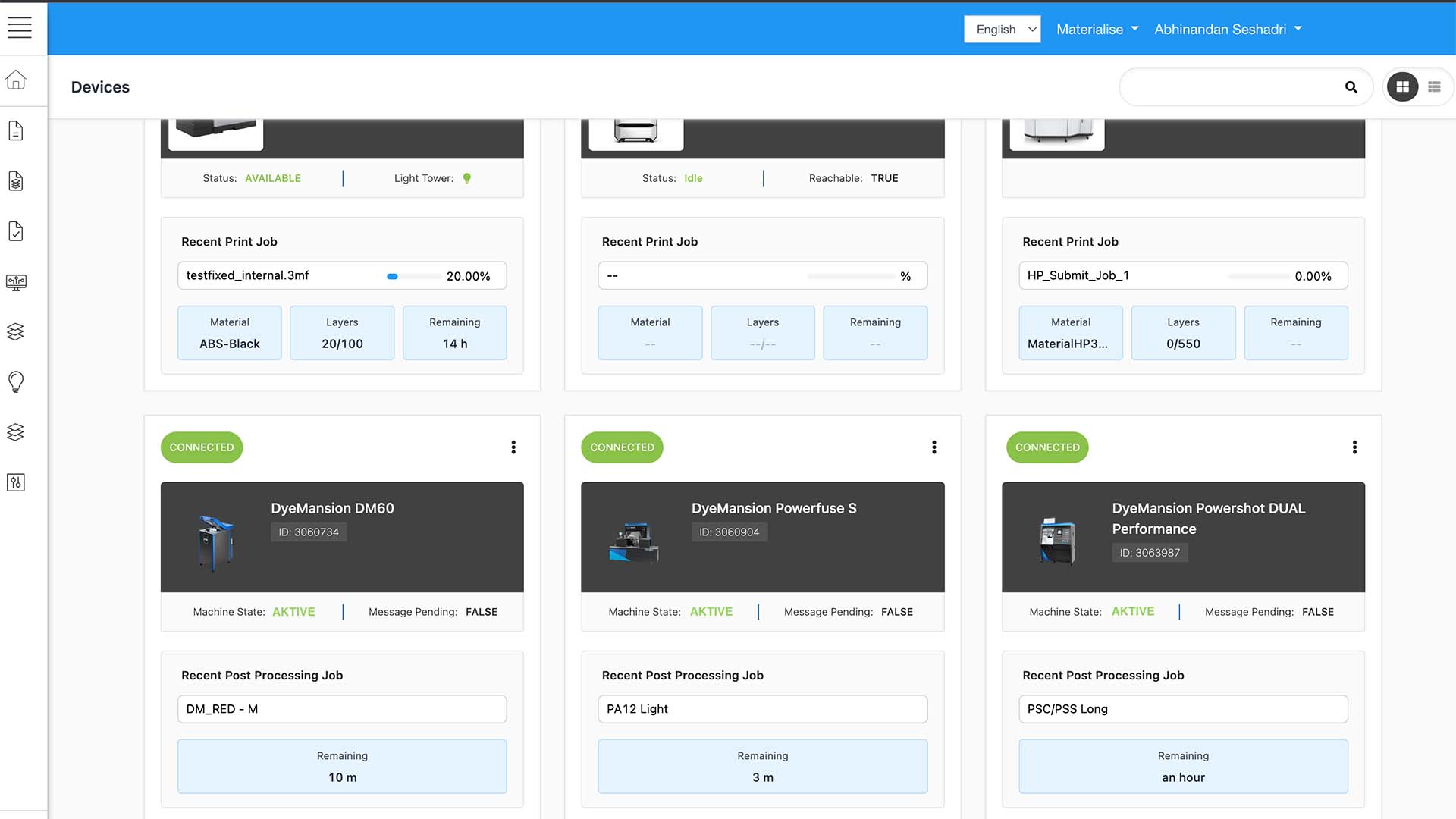Click CONNECTED badge on DyeMansion DM60
Image resolution: width=1456 pixels, height=819 pixels.
click(202, 447)
